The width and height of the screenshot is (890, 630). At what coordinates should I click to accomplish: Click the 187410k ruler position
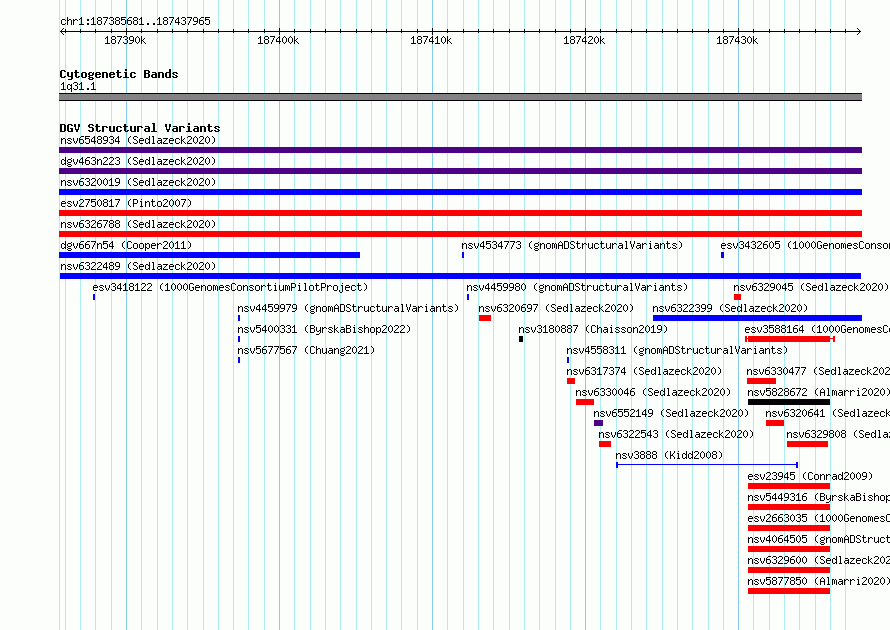431,40
